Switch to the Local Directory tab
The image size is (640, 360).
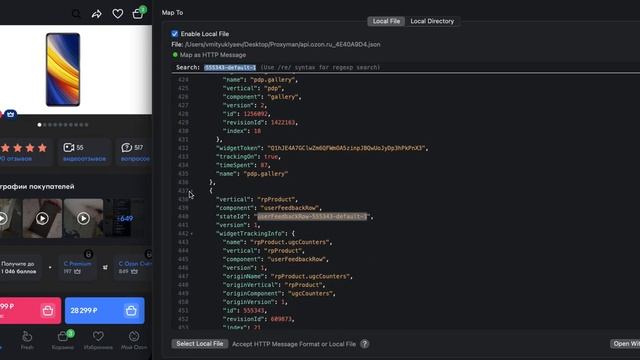click(x=432, y=21)
